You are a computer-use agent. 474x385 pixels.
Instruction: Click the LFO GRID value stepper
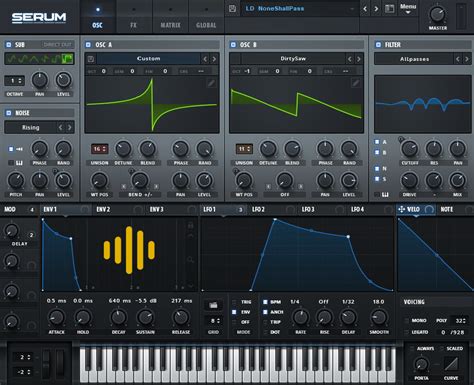coord(213,321)
